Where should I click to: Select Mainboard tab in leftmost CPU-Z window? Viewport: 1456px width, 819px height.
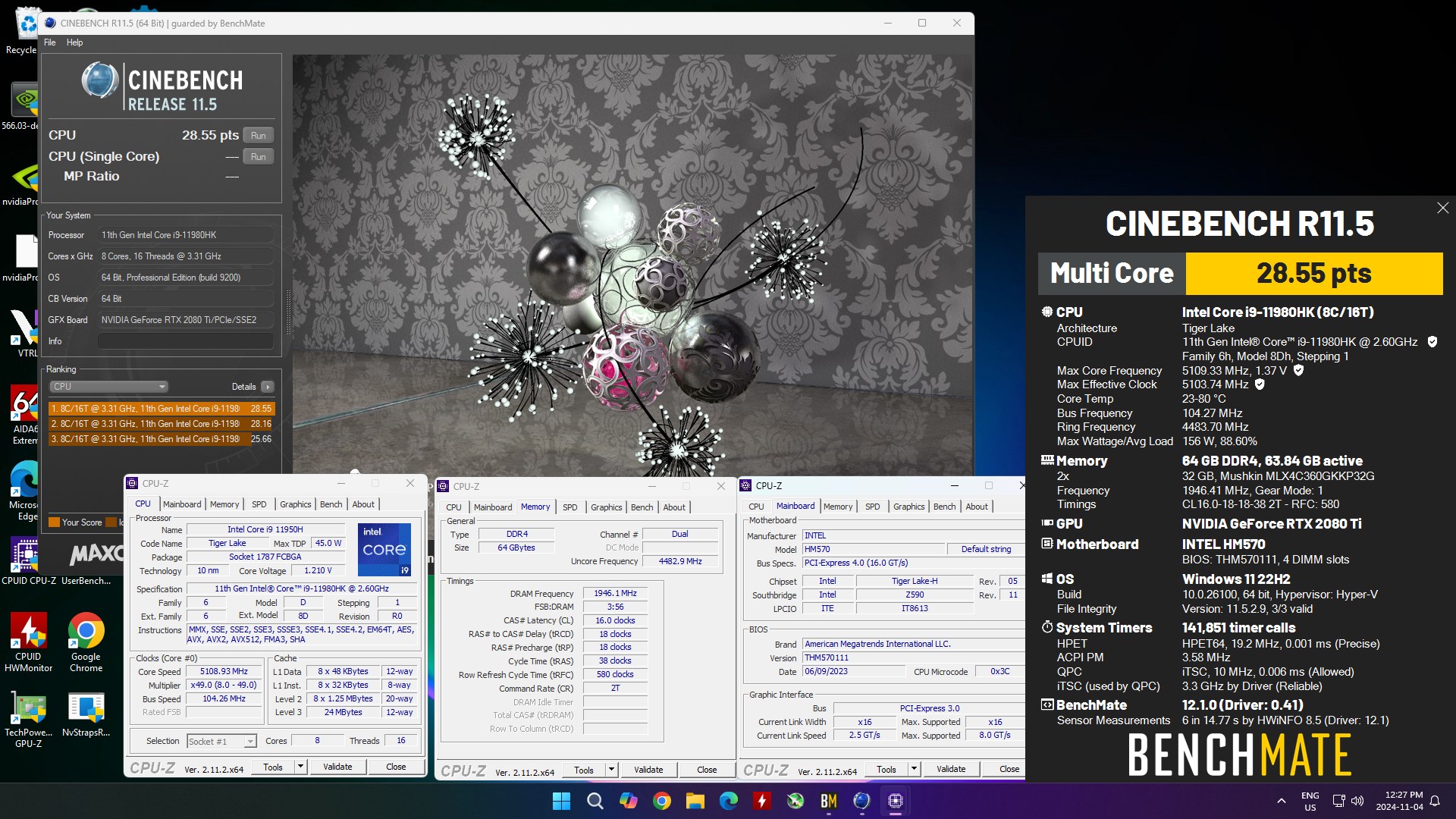(x=182, y=504)
